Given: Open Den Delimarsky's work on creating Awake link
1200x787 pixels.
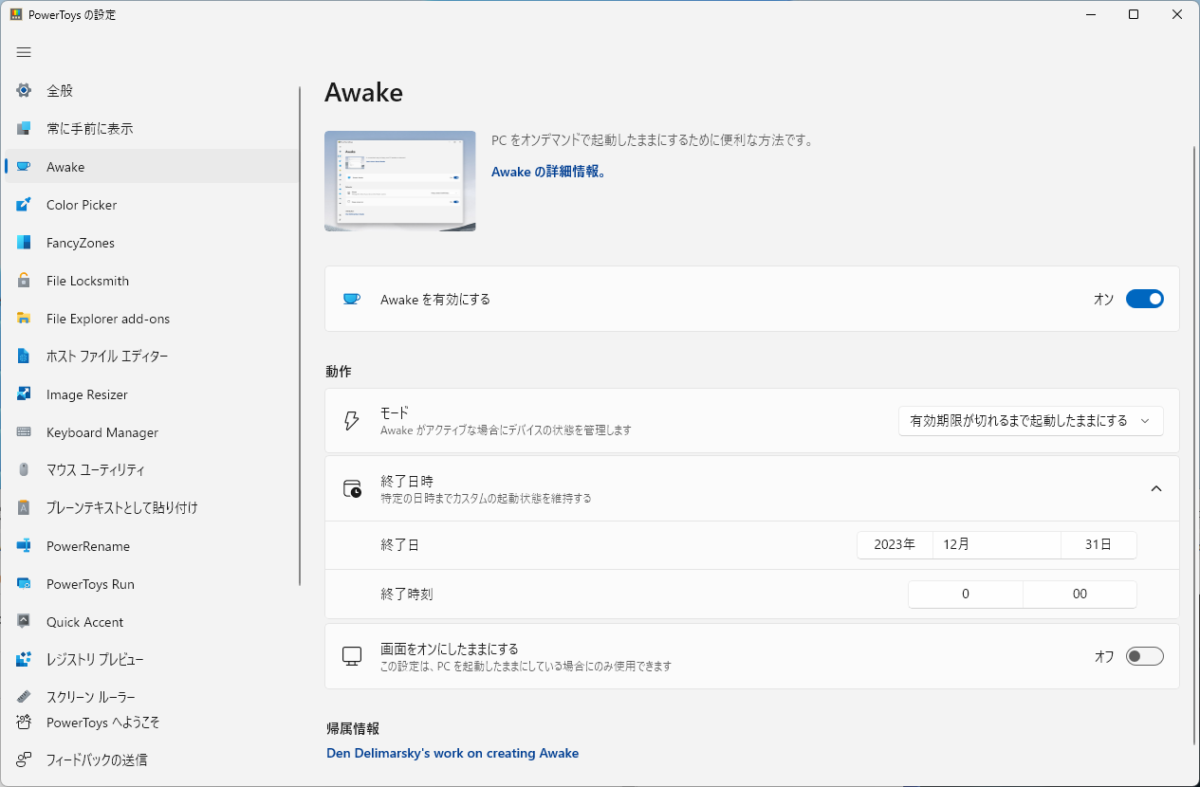Looking at the screenshot, I should [453, 753].
